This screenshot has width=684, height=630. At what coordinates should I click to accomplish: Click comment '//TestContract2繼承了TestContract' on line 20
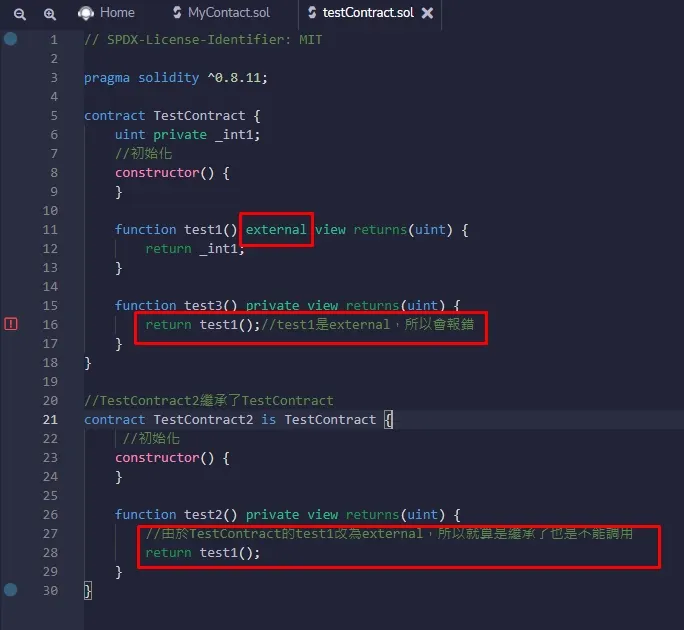(x=209, y=401)
